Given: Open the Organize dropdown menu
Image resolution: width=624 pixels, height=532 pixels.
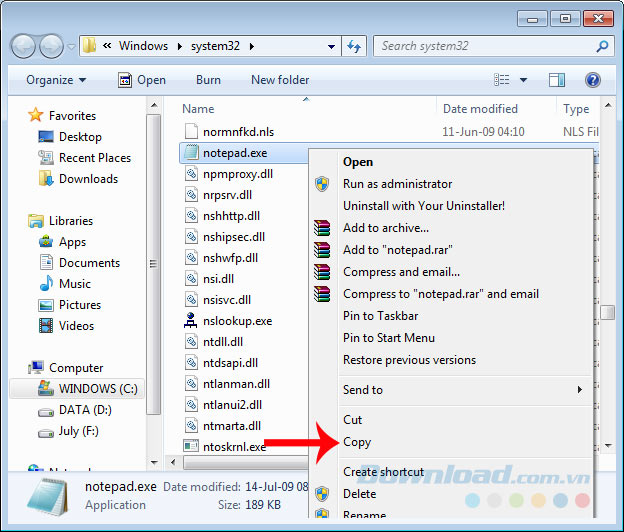Looking at the screenshot, I should point(56,80).
